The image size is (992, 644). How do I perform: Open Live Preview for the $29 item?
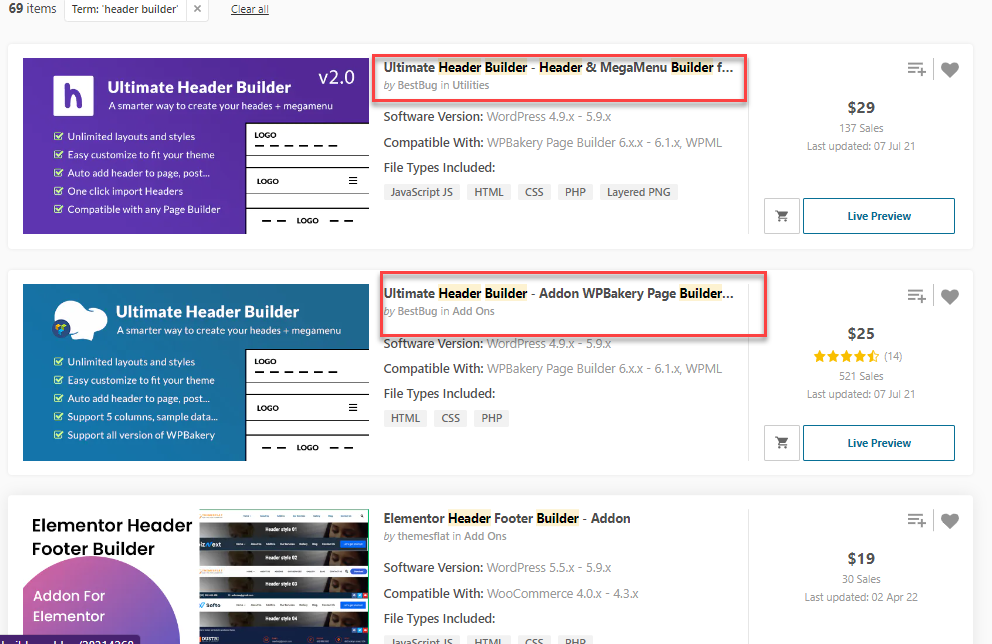click(878, 216)
